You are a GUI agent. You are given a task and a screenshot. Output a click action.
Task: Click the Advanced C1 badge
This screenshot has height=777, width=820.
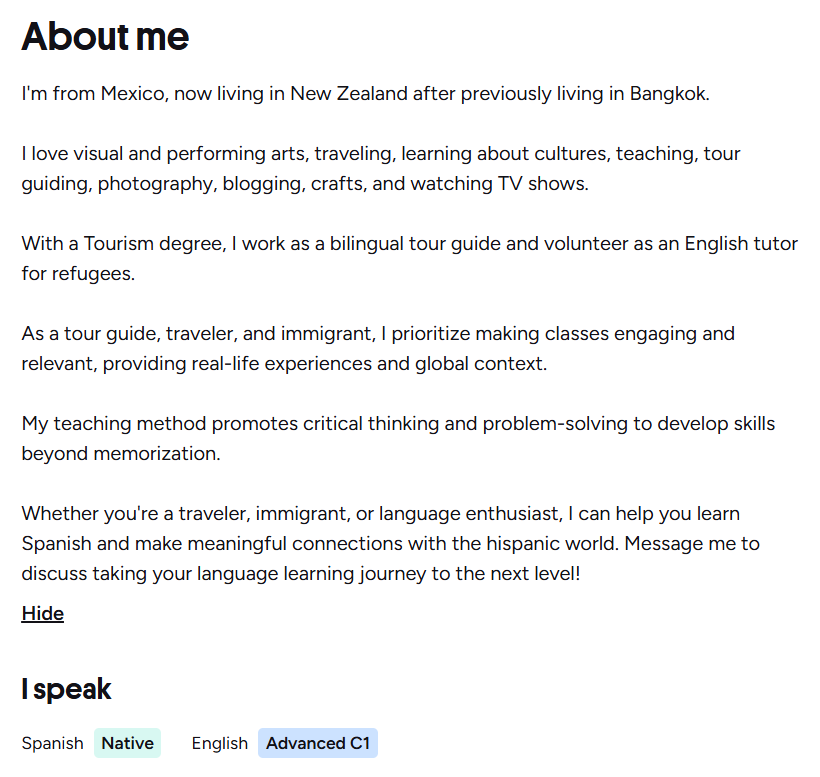pos(318,743)
